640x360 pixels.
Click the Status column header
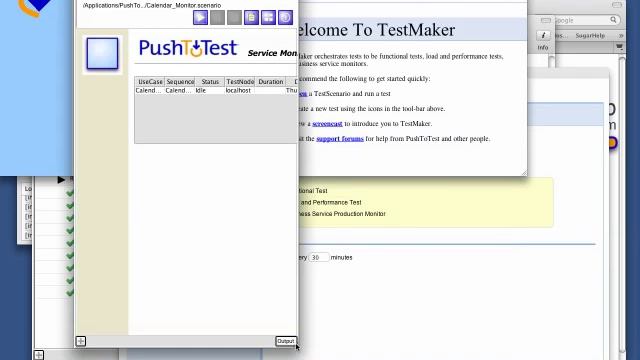tap(210, 82)
